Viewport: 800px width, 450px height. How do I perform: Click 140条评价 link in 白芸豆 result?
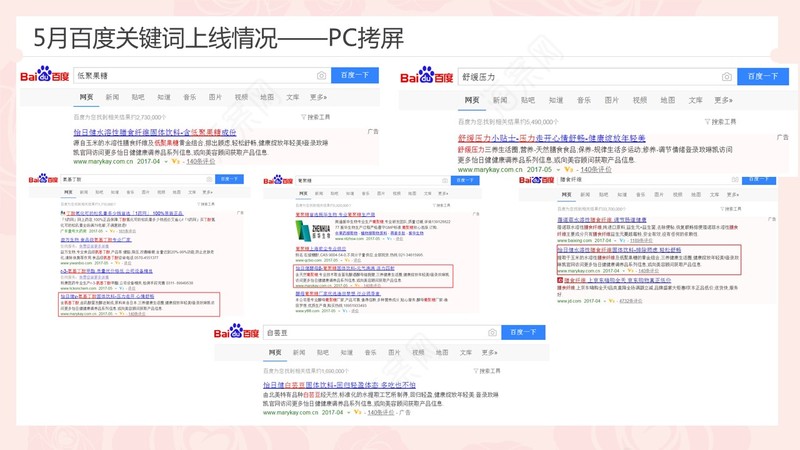pyautogui.click(x=381, y=412)
